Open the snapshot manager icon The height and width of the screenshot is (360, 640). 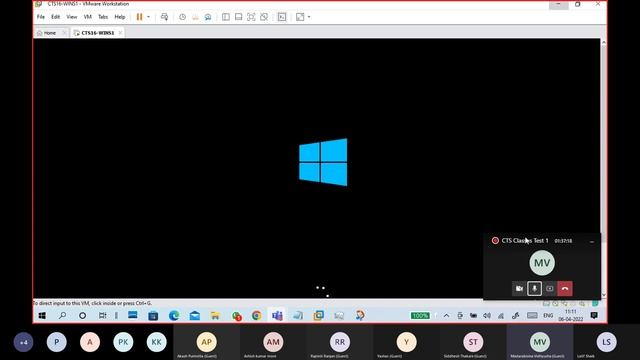[x=208, y=17]
